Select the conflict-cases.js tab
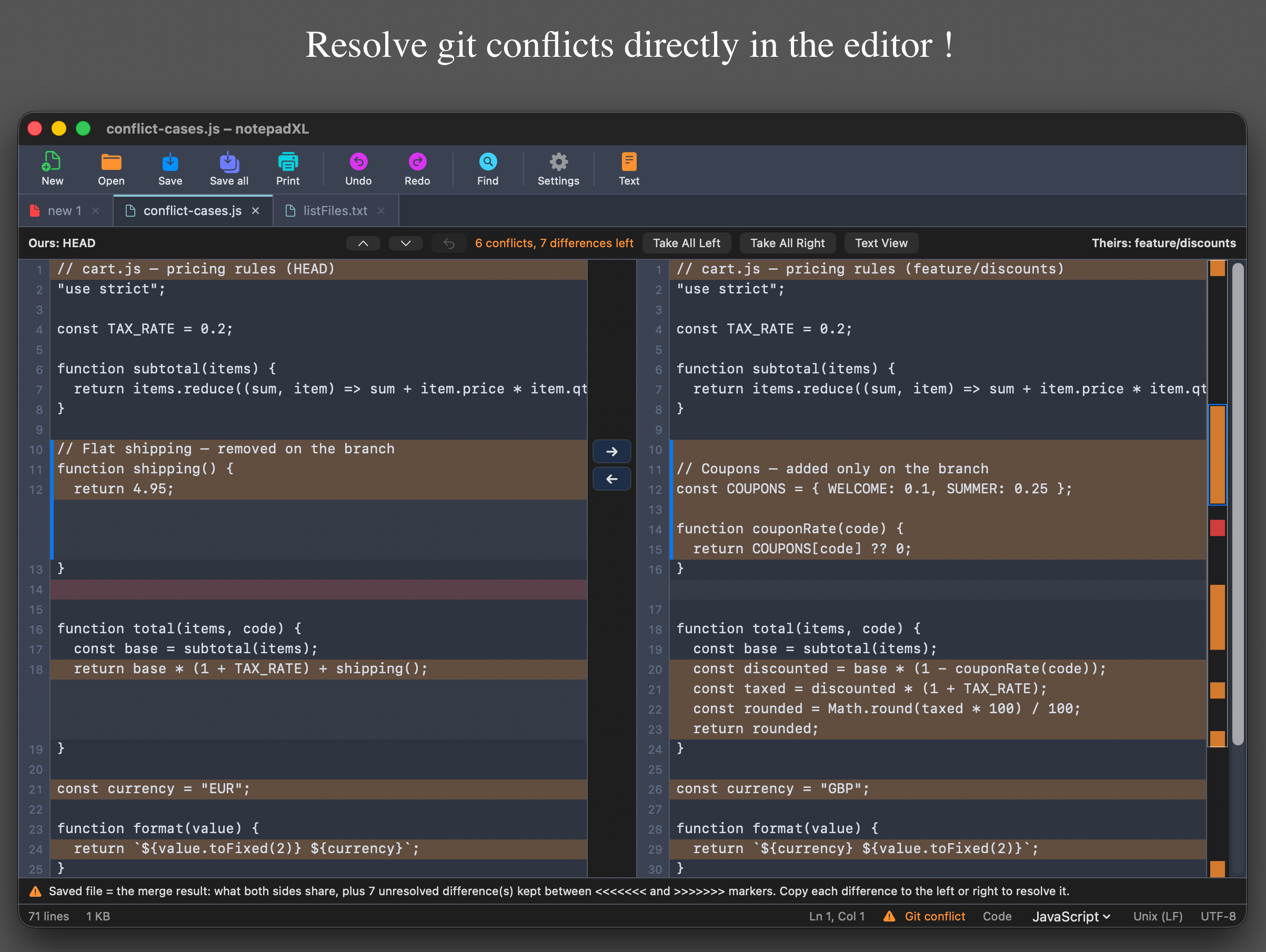 [x=192, y=210]
